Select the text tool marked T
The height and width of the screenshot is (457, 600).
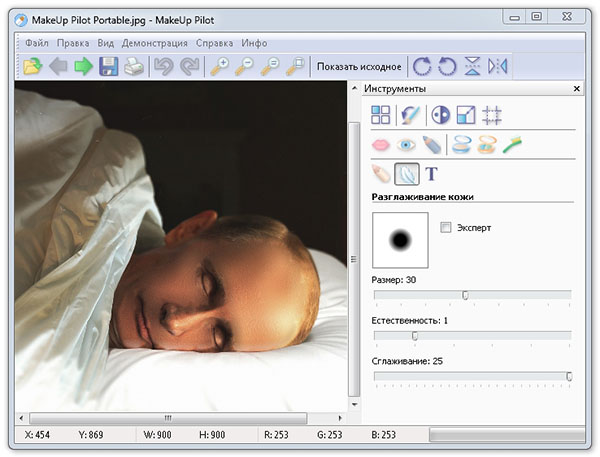click(x=432, y=174)
